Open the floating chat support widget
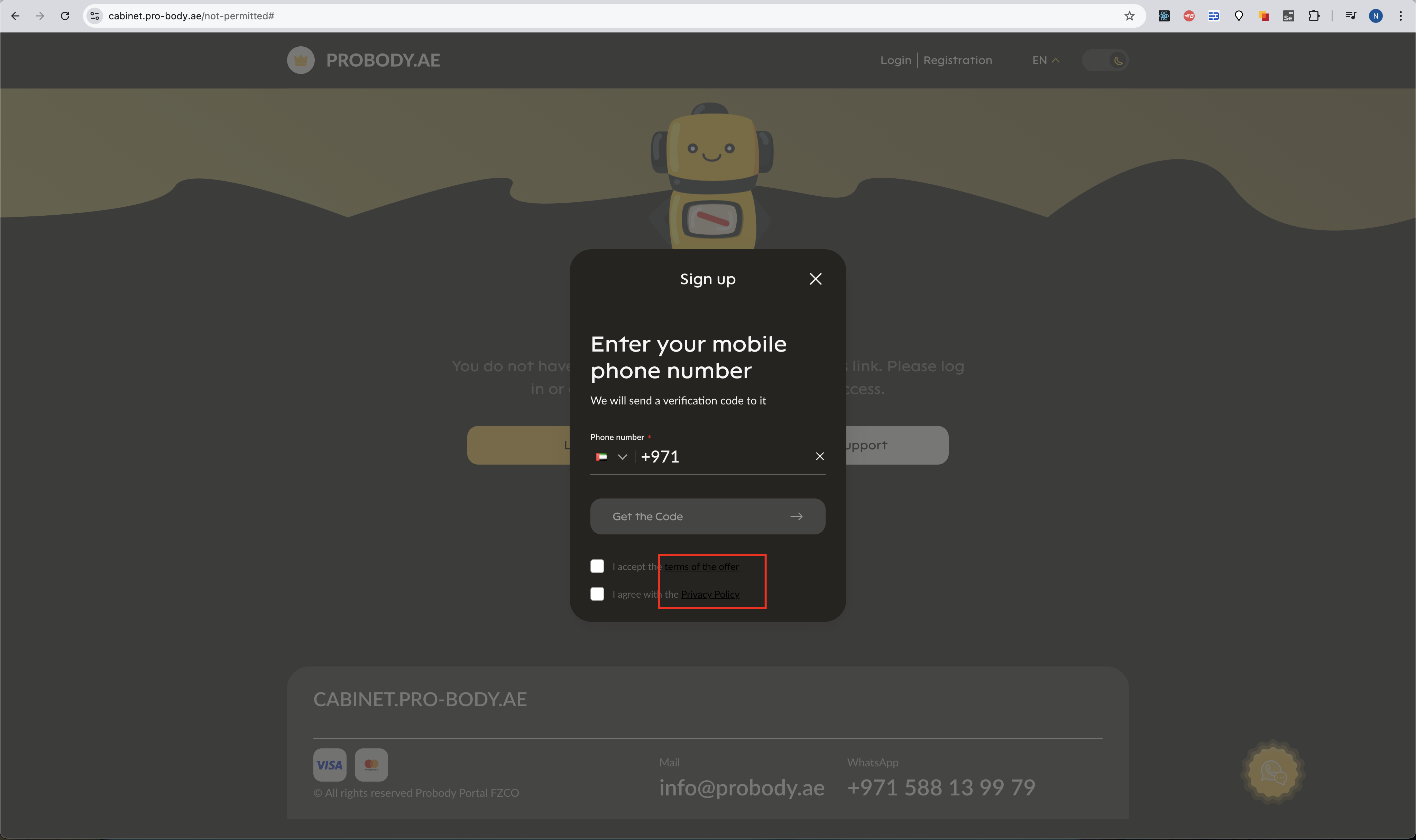1416x840 pixels. pyautogui.click(x=1273, y=772)
